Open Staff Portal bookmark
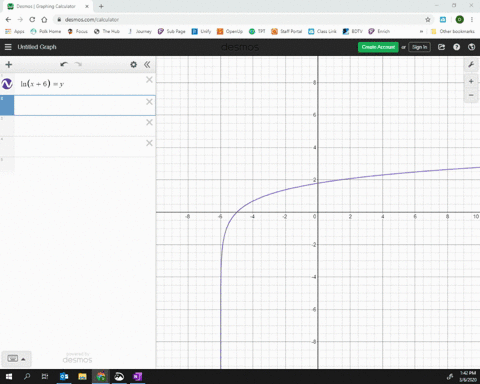480x384 pixels. pos(287,31)
